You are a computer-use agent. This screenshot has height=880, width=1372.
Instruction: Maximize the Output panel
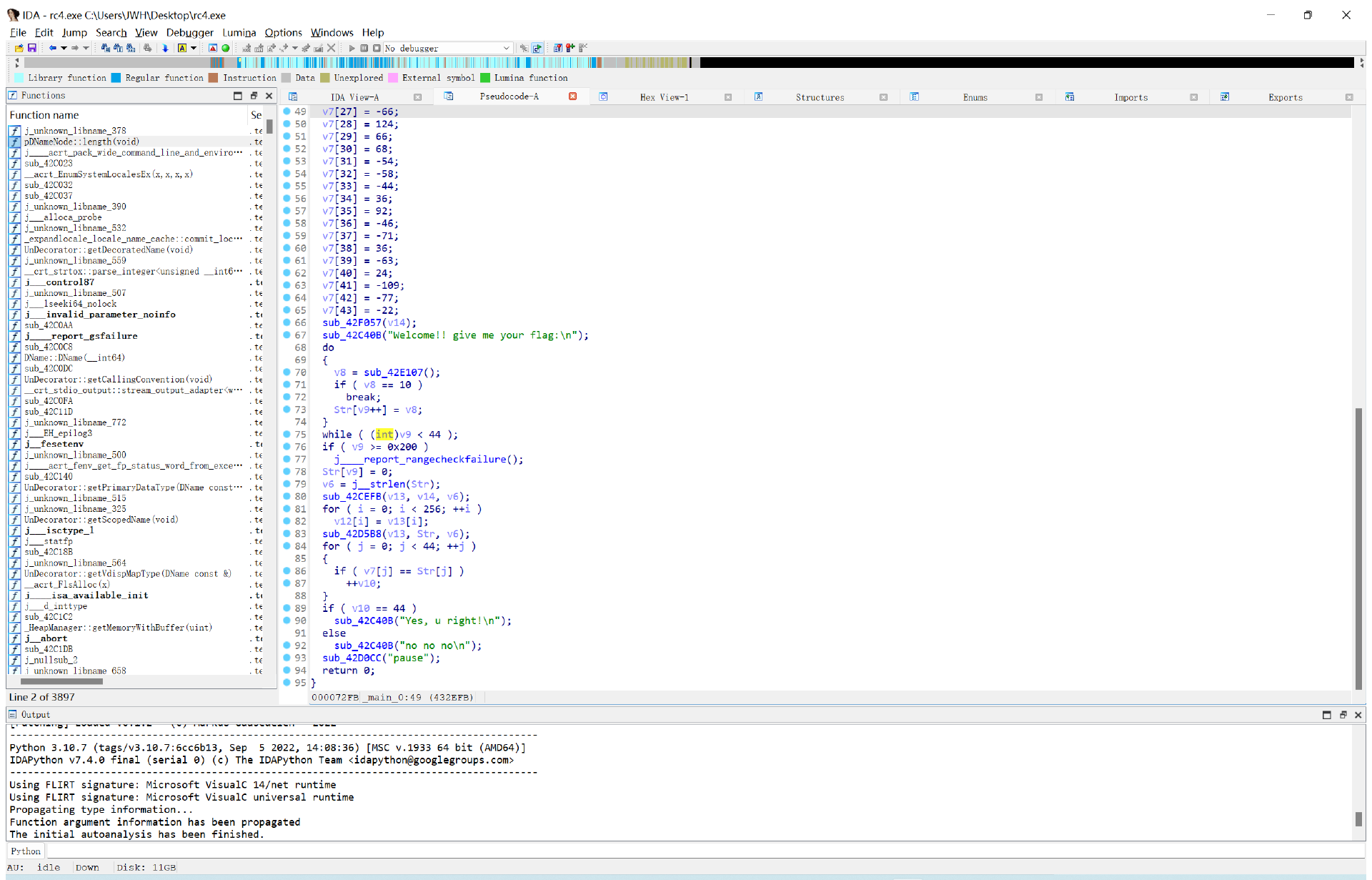click(x=1327, y=715)
